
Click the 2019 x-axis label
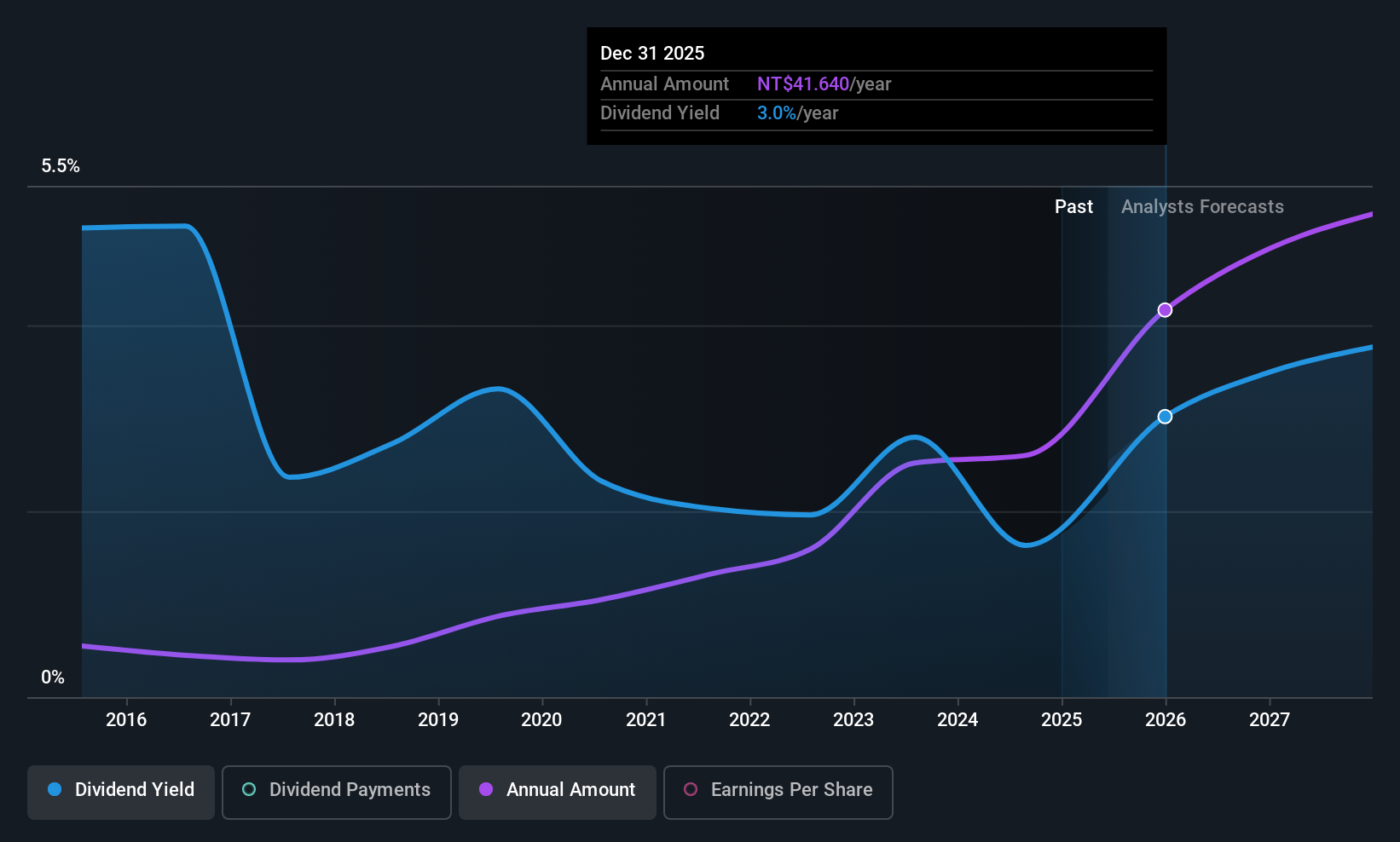point(438,720)
